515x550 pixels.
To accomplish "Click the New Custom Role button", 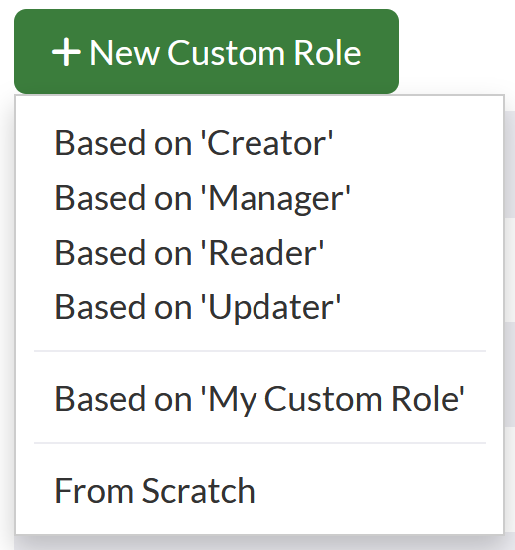I will tap(206, 52).
